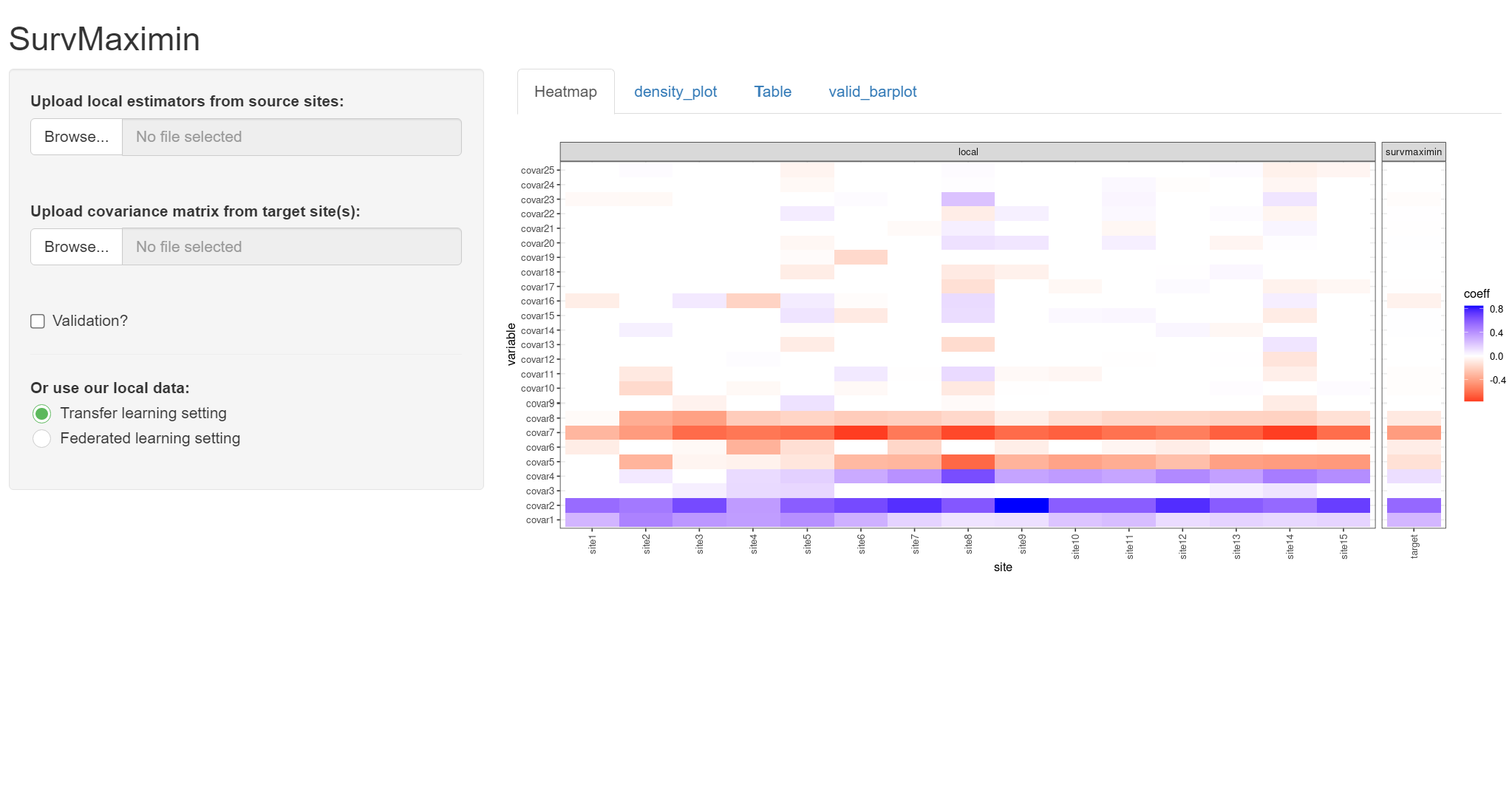Select the Heatmap tab
This screenshot has height=804, width=1512.
[x=565, y=92]
